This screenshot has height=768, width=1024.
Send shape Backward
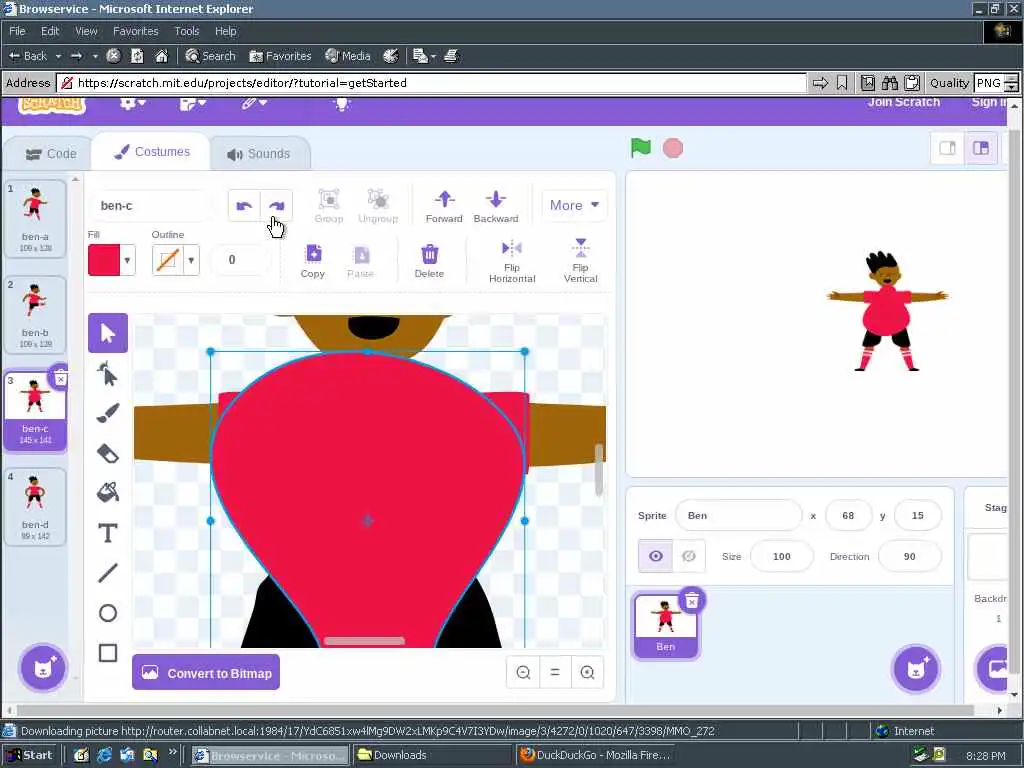tap(496, 206)
